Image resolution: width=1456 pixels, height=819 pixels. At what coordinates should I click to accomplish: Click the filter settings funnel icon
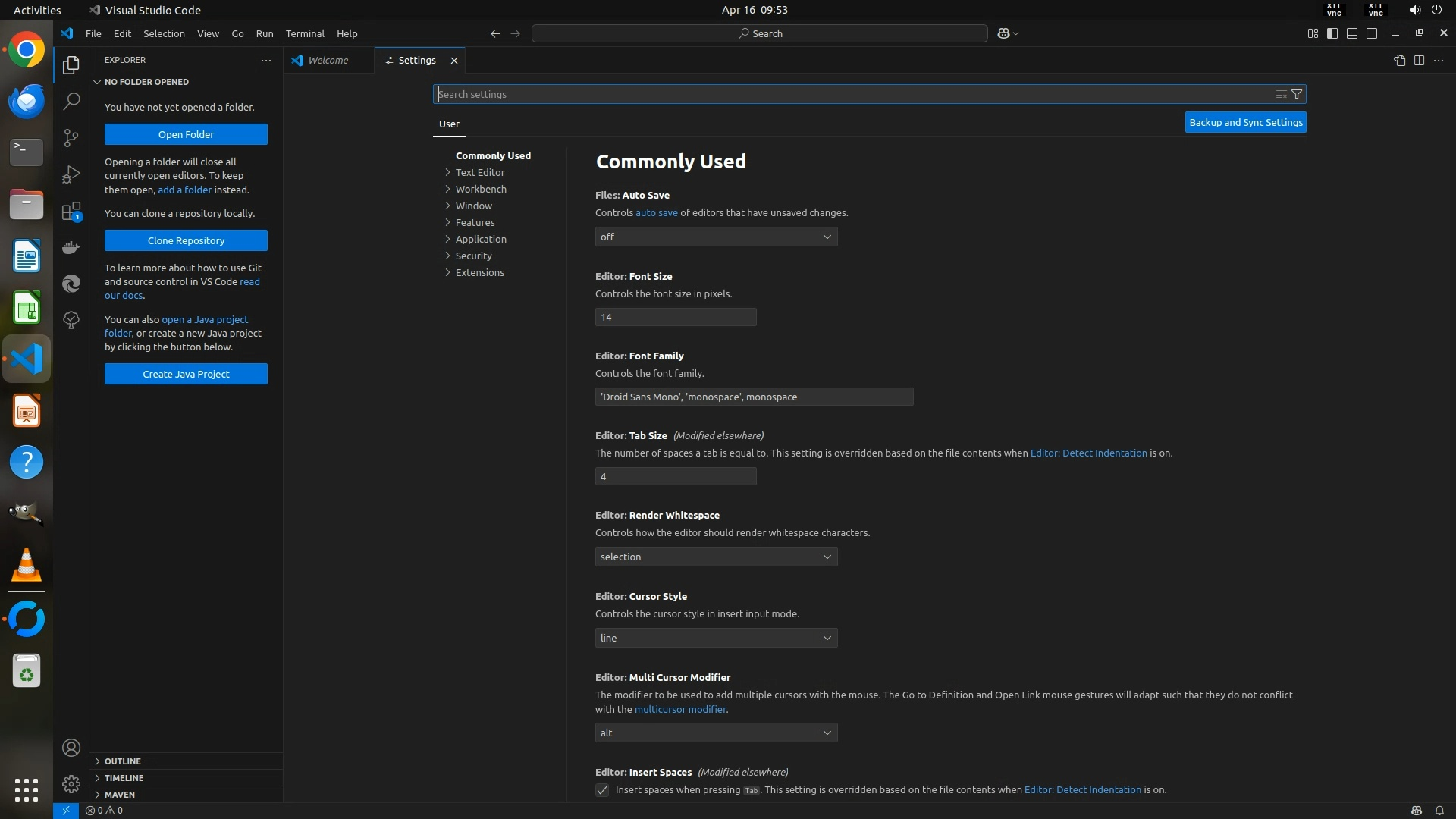[1297, 94]
